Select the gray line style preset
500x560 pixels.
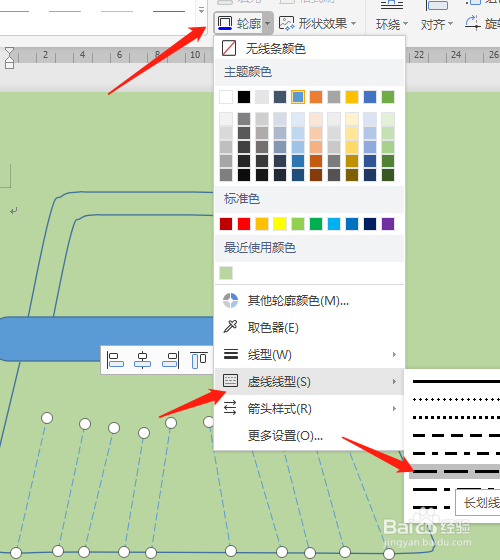(x=65, y=11)
